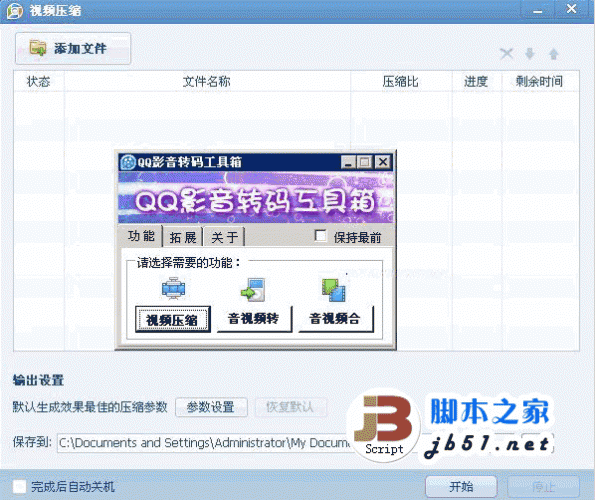
Task: Click the audio-video convert icon above 音视频转
Action: (253, 289)
